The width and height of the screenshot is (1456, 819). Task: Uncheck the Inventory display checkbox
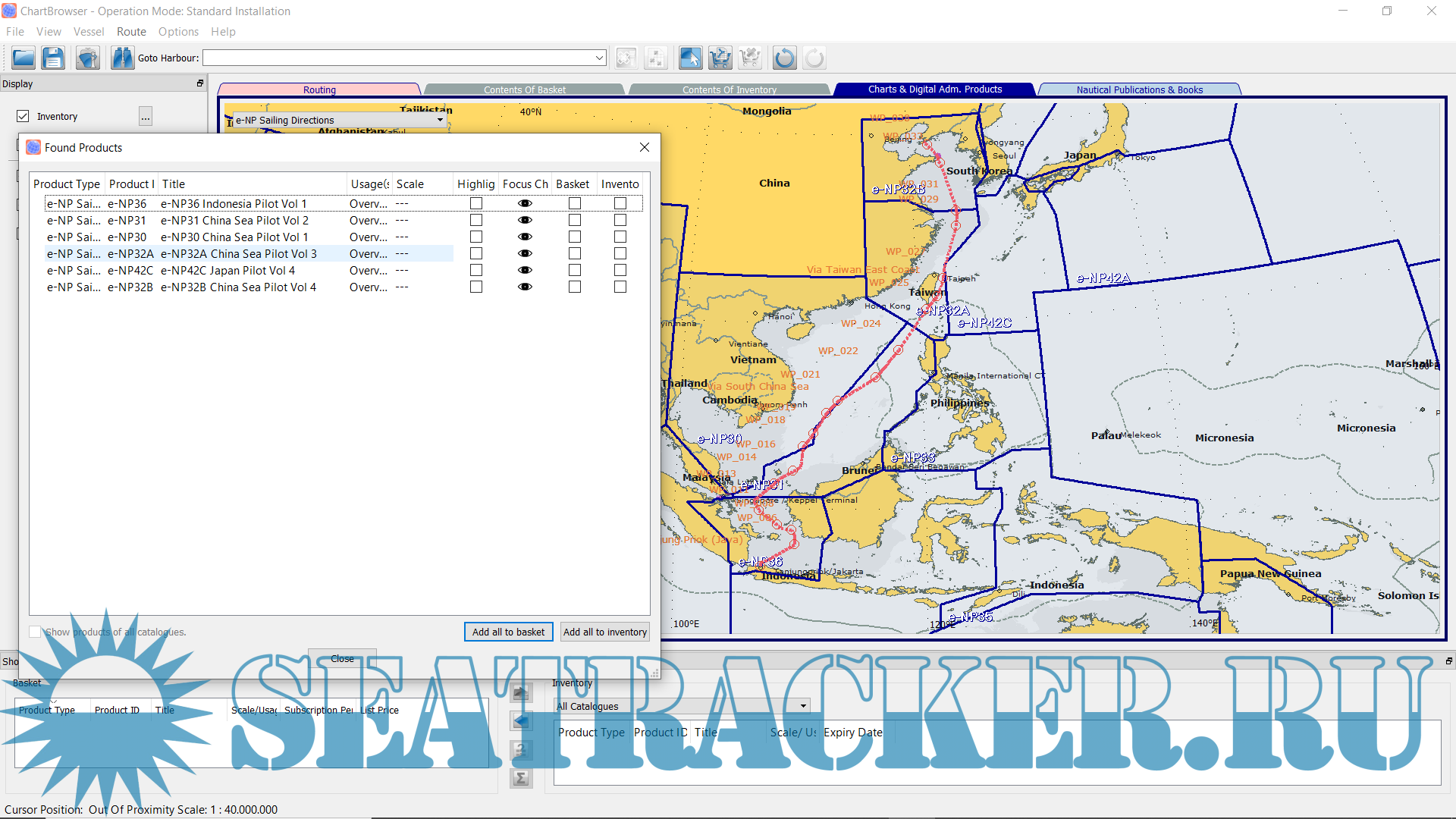pos(23,116)
